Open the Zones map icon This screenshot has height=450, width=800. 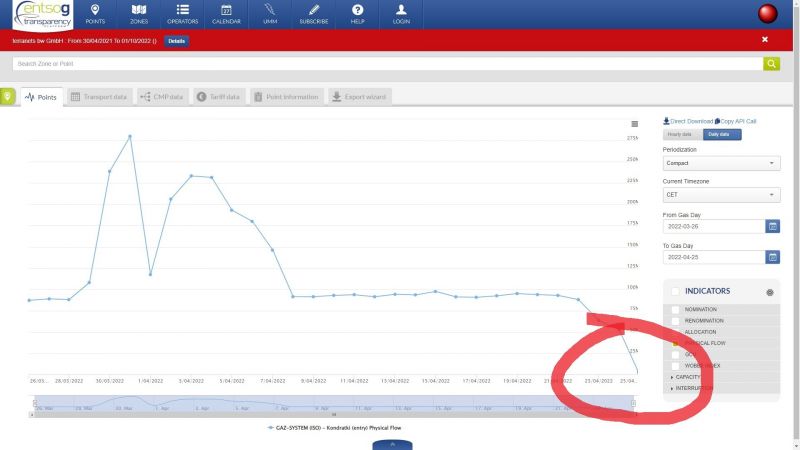(138, 11)
